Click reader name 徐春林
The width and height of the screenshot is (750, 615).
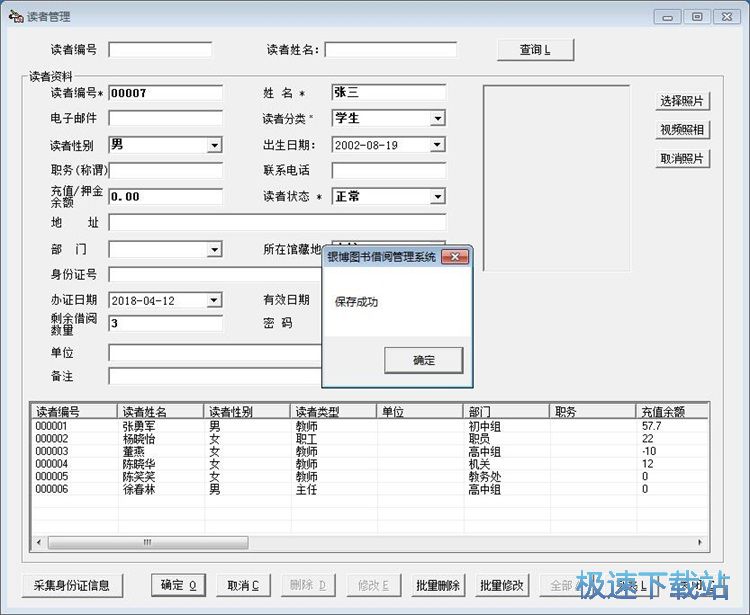point(139,489)
